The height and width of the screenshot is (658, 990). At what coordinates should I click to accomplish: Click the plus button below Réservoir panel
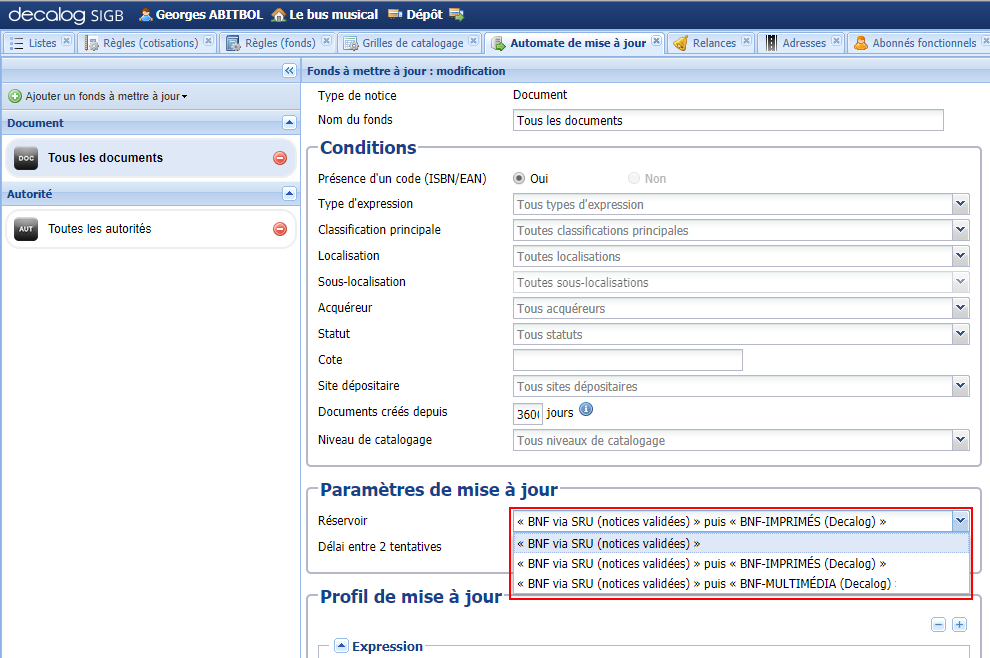pyautogui.click(x=958, y=623)
